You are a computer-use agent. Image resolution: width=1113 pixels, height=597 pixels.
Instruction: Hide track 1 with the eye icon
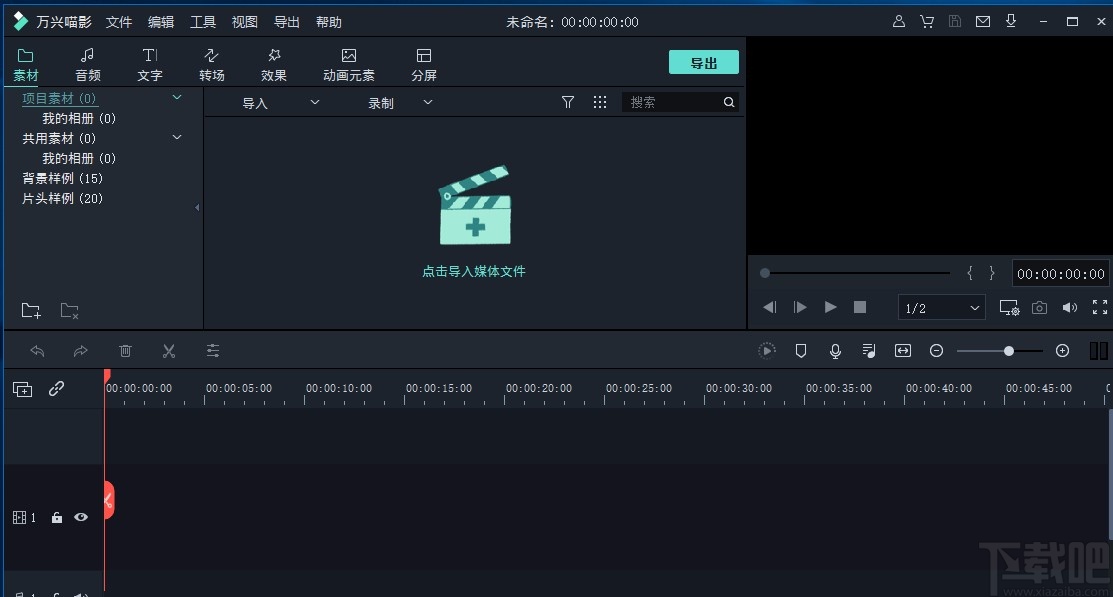81,517
